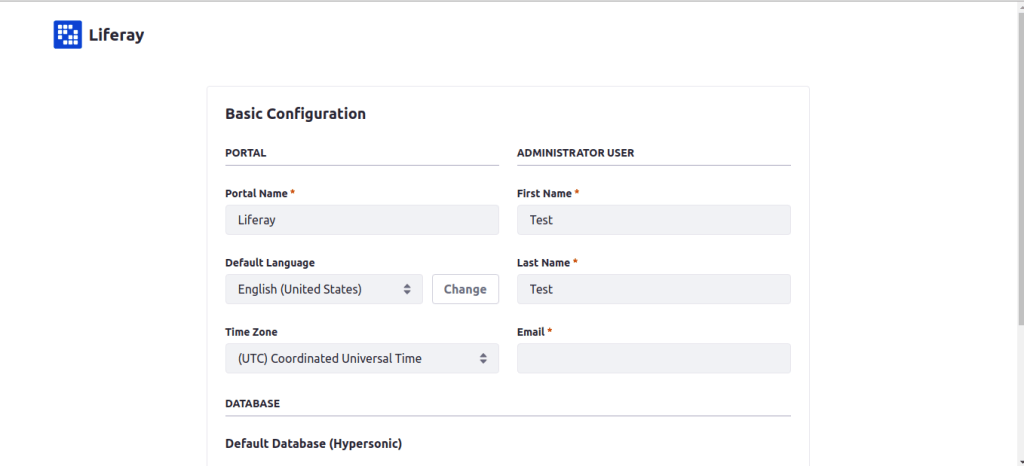Click the Default Language select arrows icon
The height and width of the screenshot is (466, 1024).
407,289
